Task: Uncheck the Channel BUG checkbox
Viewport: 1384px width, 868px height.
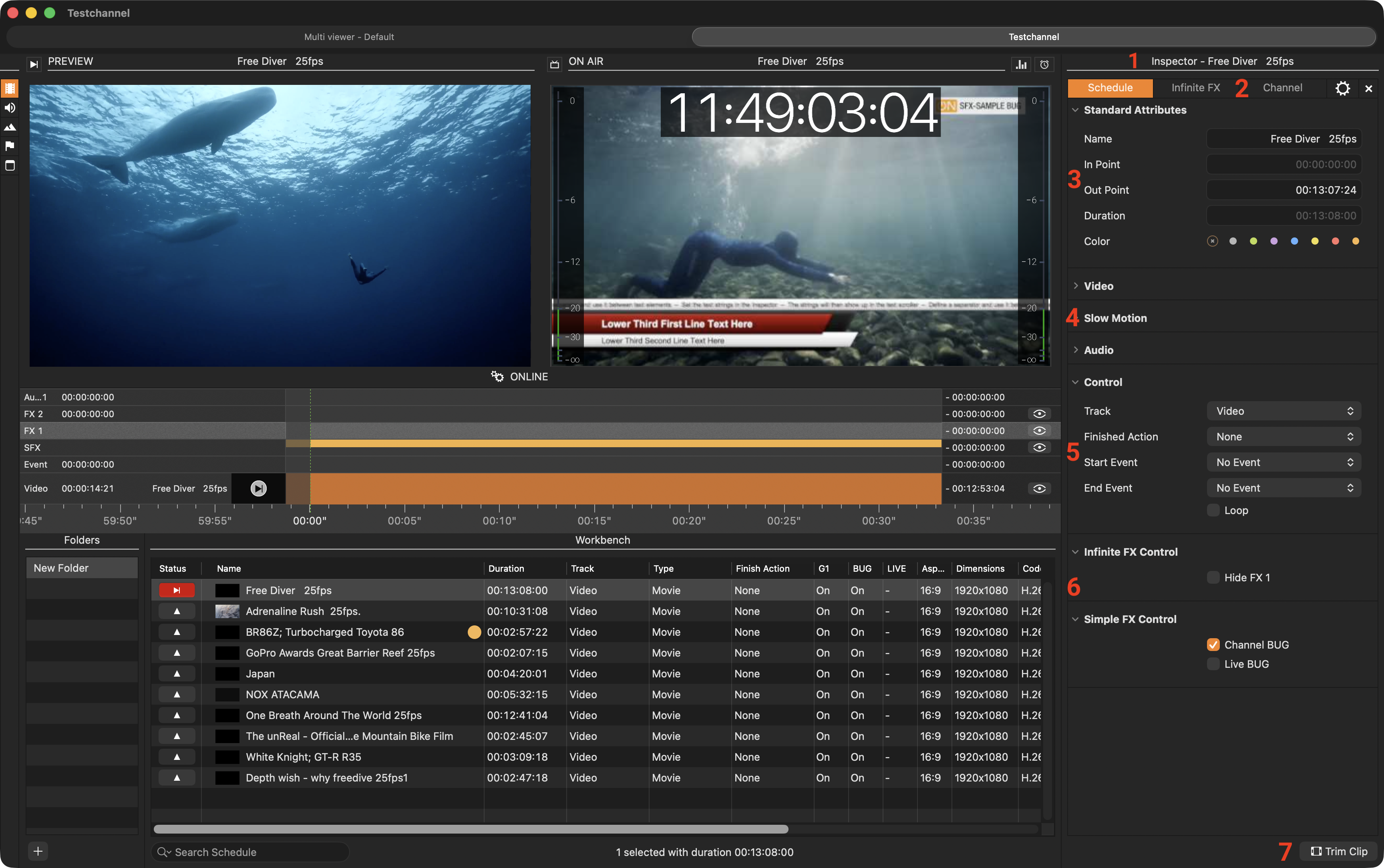Action: (1213, 645)
